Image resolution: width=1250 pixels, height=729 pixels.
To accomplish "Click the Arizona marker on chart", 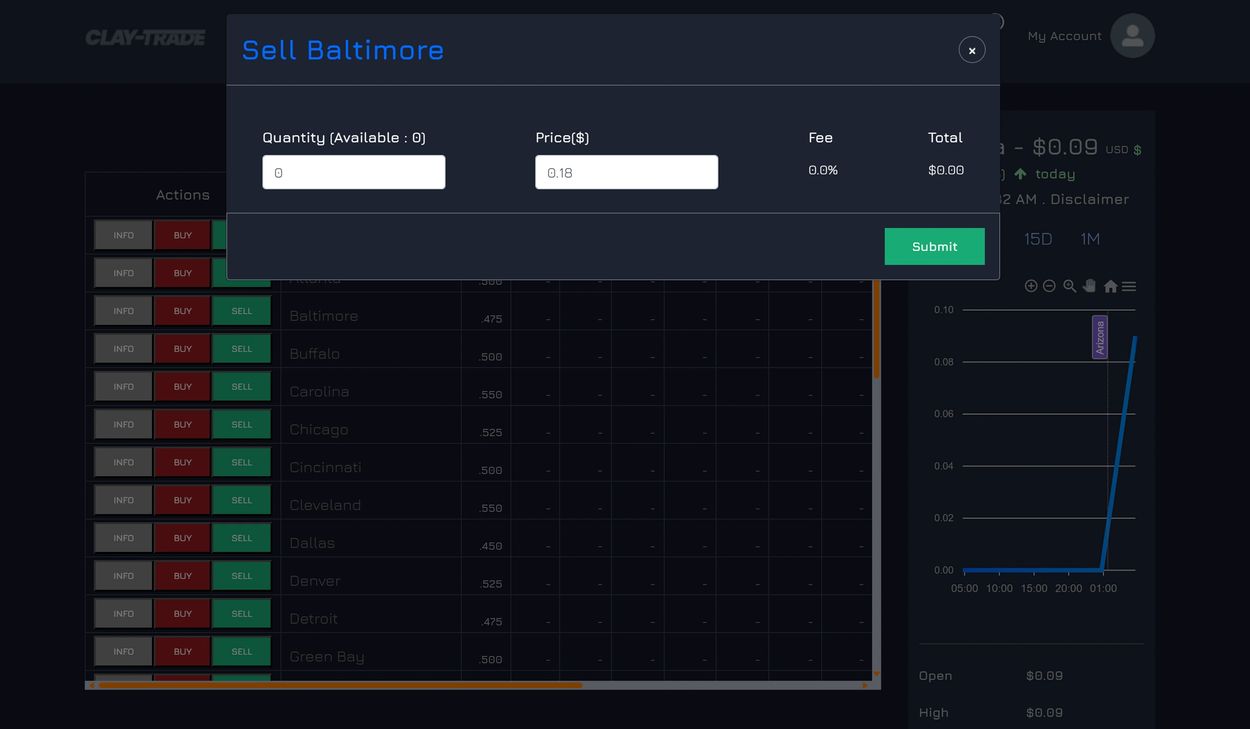I will pos(1100,337).
